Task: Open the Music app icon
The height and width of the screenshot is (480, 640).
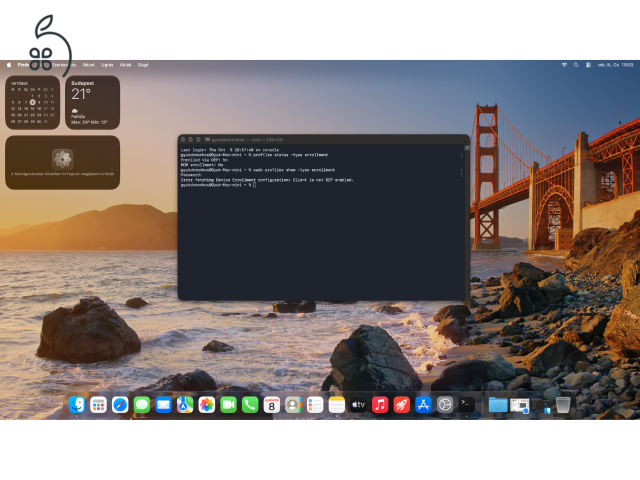Action: pyautogui.click(x=380, y=405)
